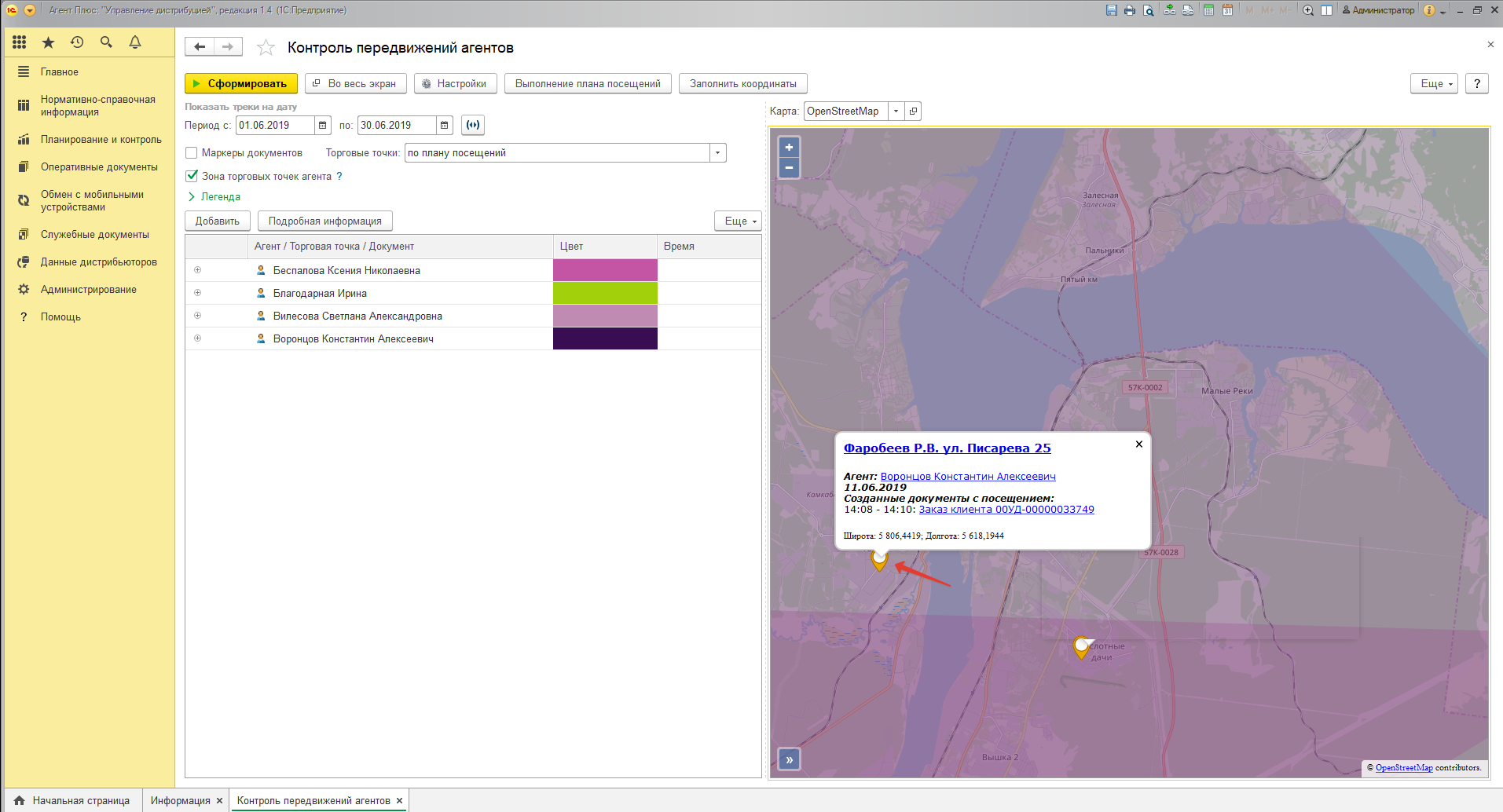This screenshot has width=1503, height=812.
Task: Expand Благодарная Ирина row
Action: tap(198, 293)
